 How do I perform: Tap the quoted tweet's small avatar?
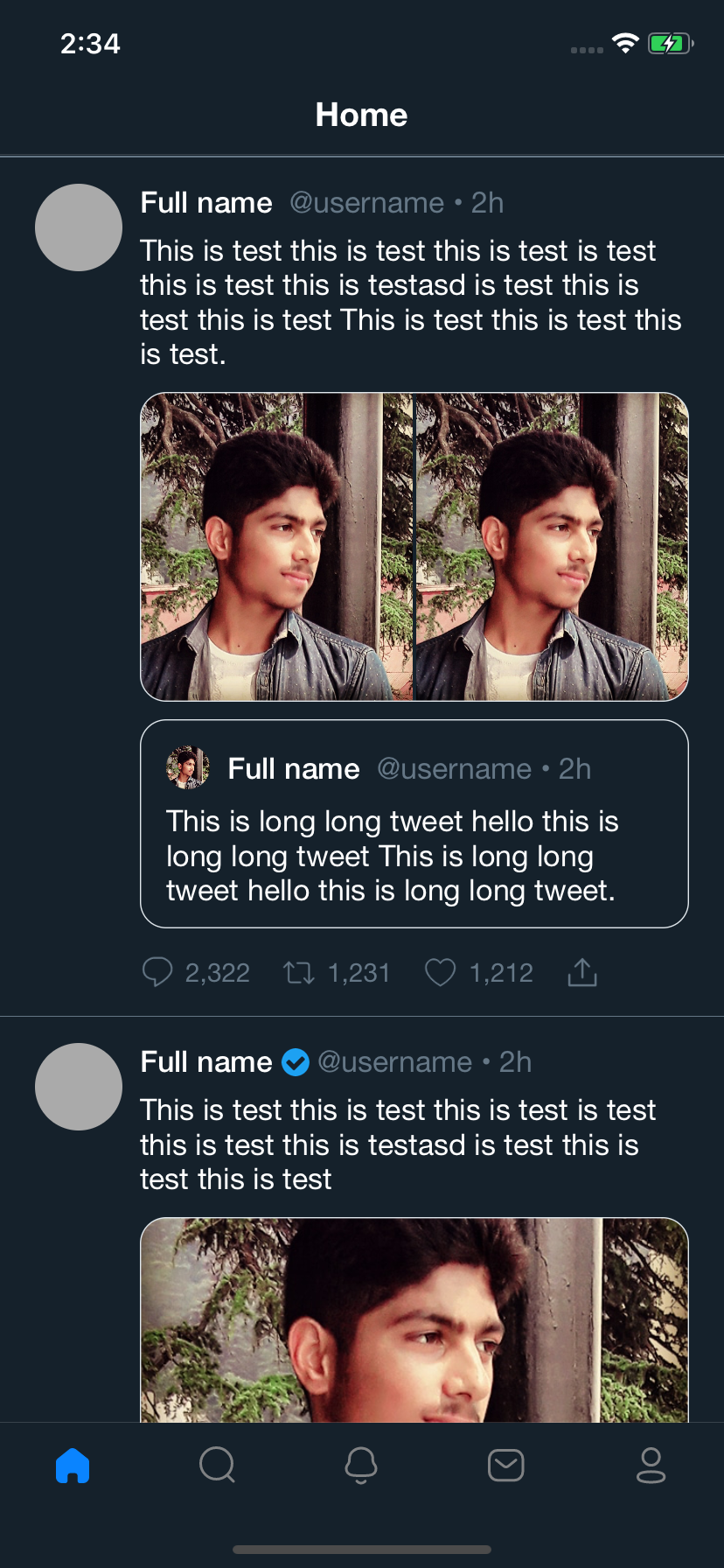click(x=187, y=768)
